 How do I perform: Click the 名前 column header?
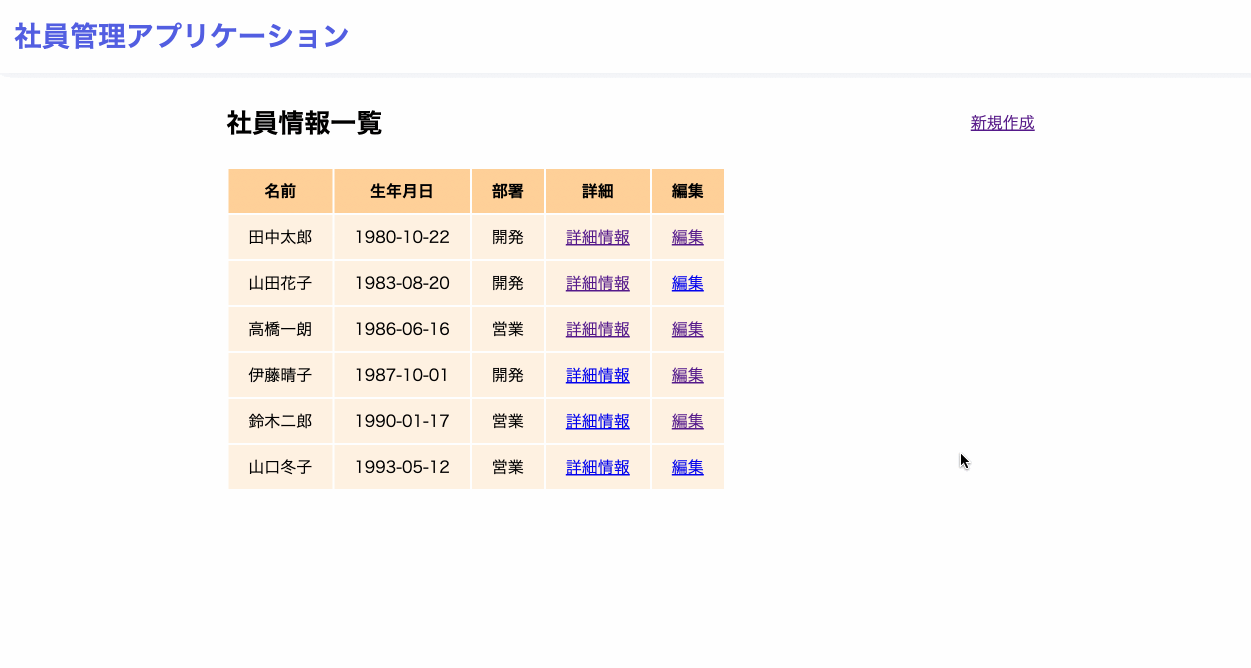[280, 191]
